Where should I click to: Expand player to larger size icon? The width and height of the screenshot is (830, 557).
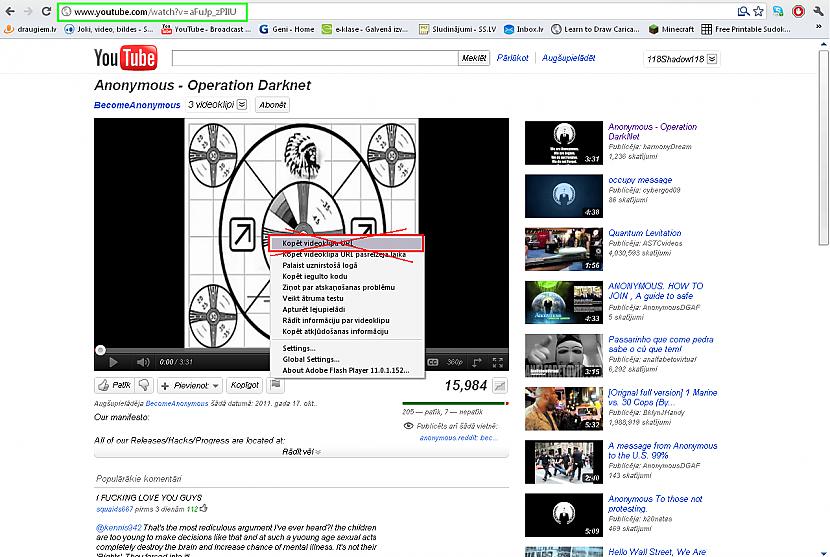click(x=477, y=362)
